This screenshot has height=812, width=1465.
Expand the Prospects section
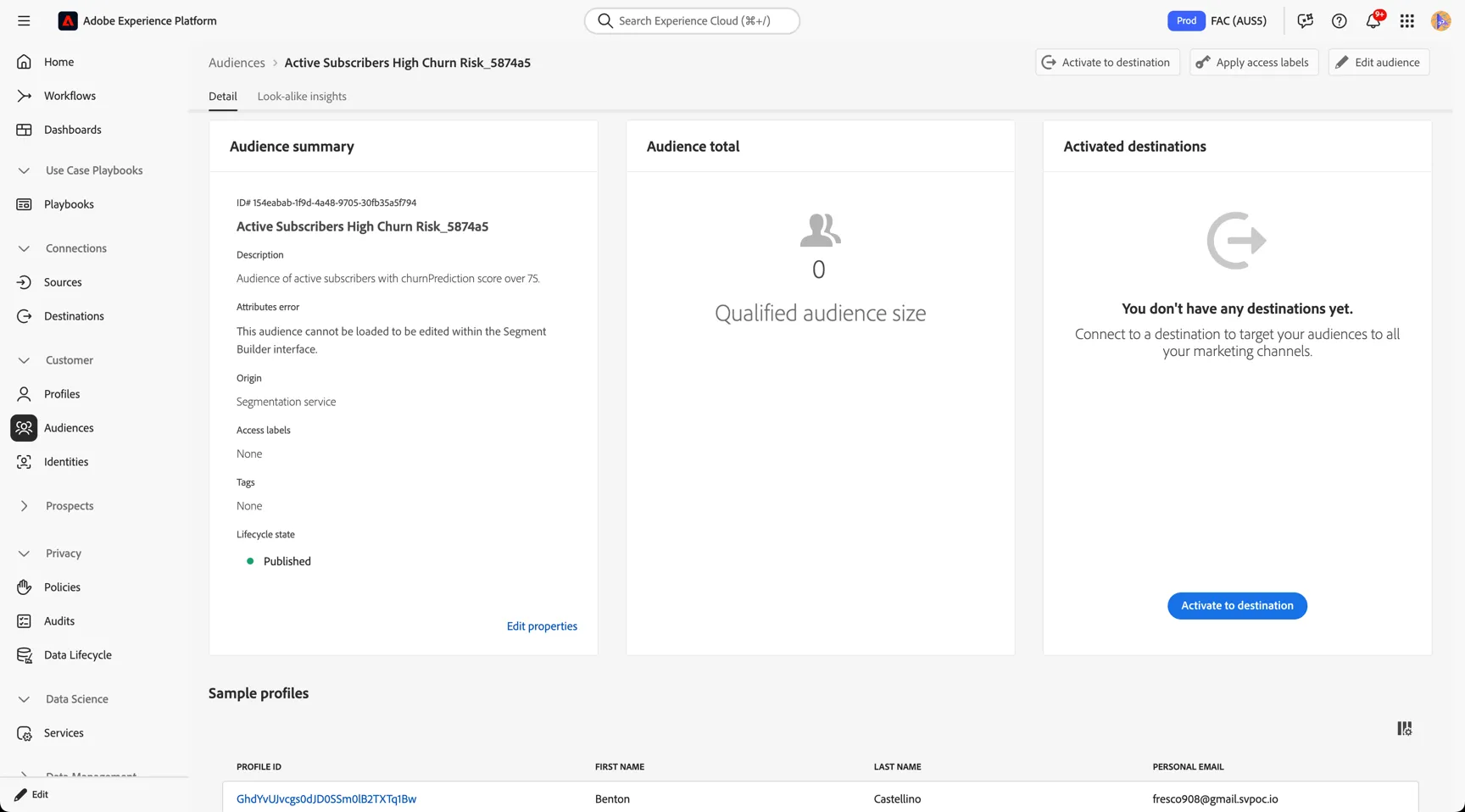pos(24,506)
